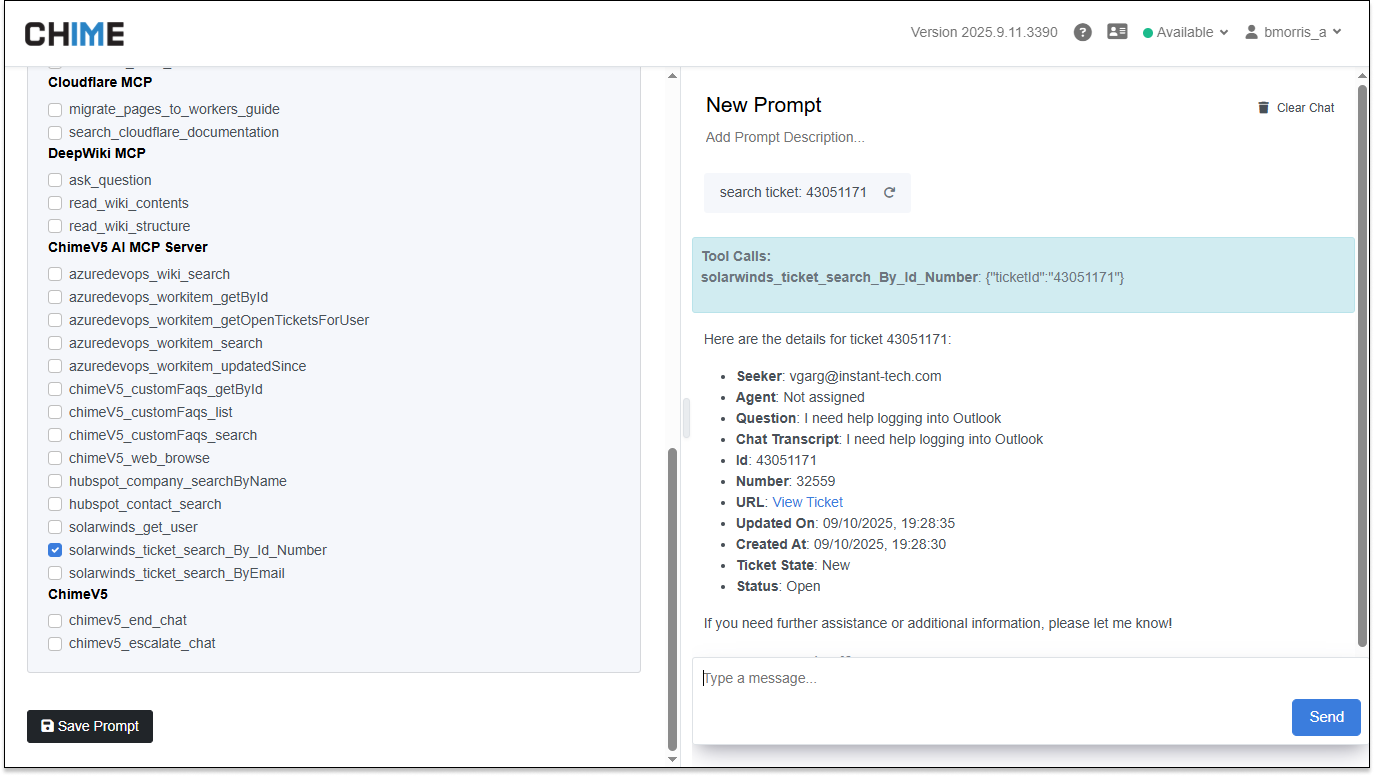This screenshot has width=1374, height=776.
Task: Click the 'search ticket: 43051171' message text
Action: [x=793, y=193]
